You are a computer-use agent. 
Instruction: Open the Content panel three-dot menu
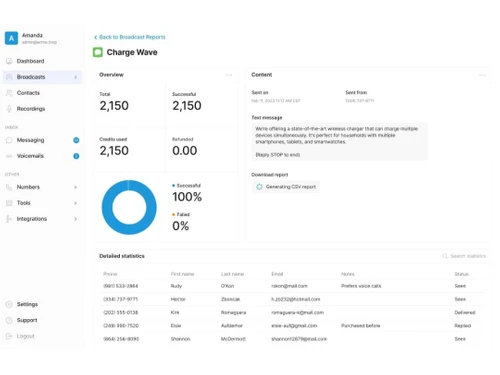[482, 75]
